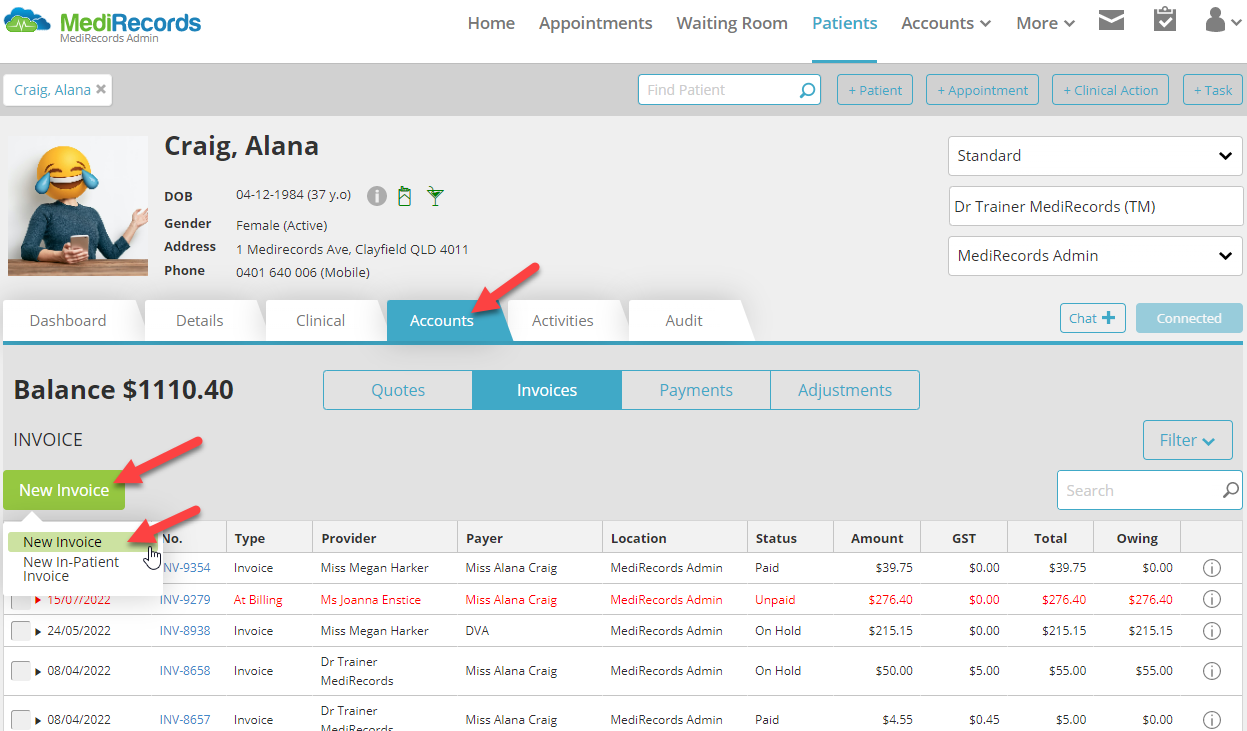
Task: Open info icon for INV-9354 row
Action: point(1211,568)
